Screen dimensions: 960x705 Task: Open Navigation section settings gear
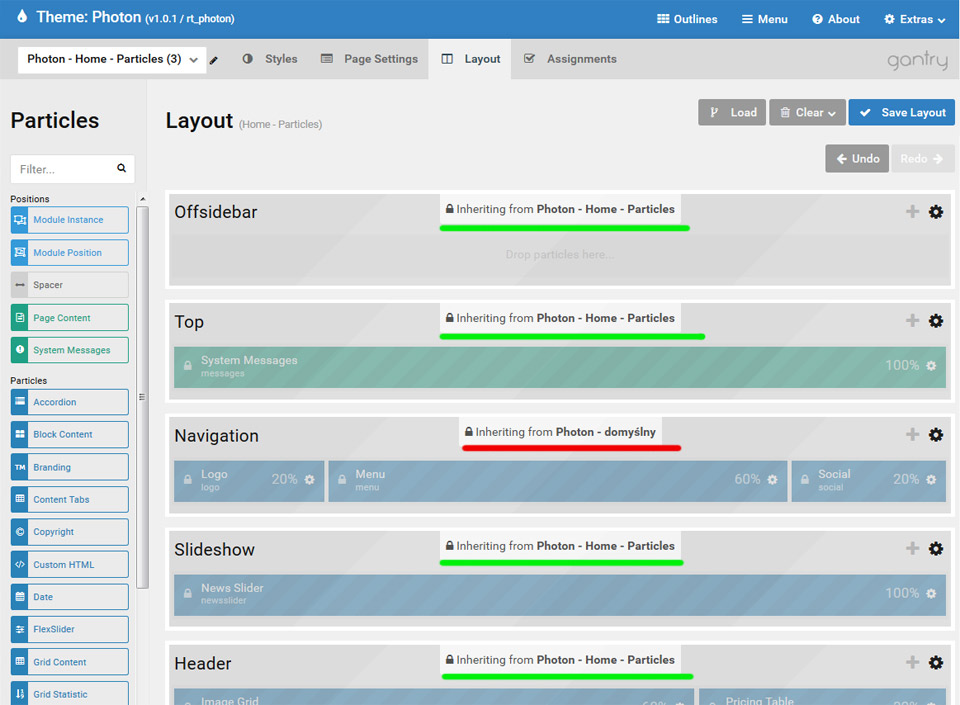tap(936, 435)
